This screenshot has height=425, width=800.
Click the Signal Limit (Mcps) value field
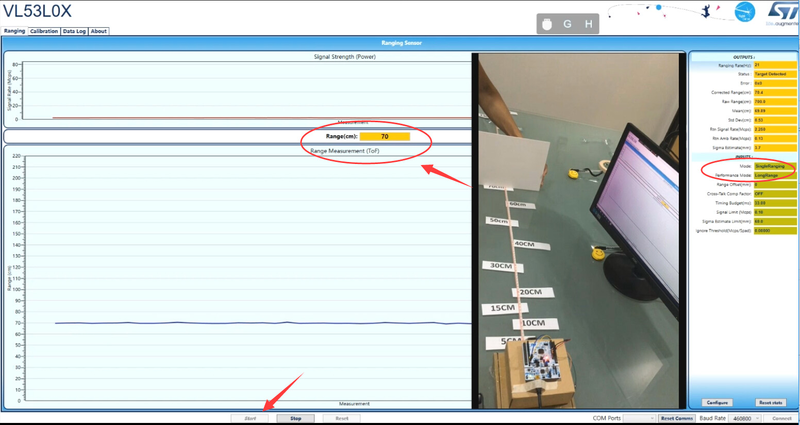click(x=774, y=212)
